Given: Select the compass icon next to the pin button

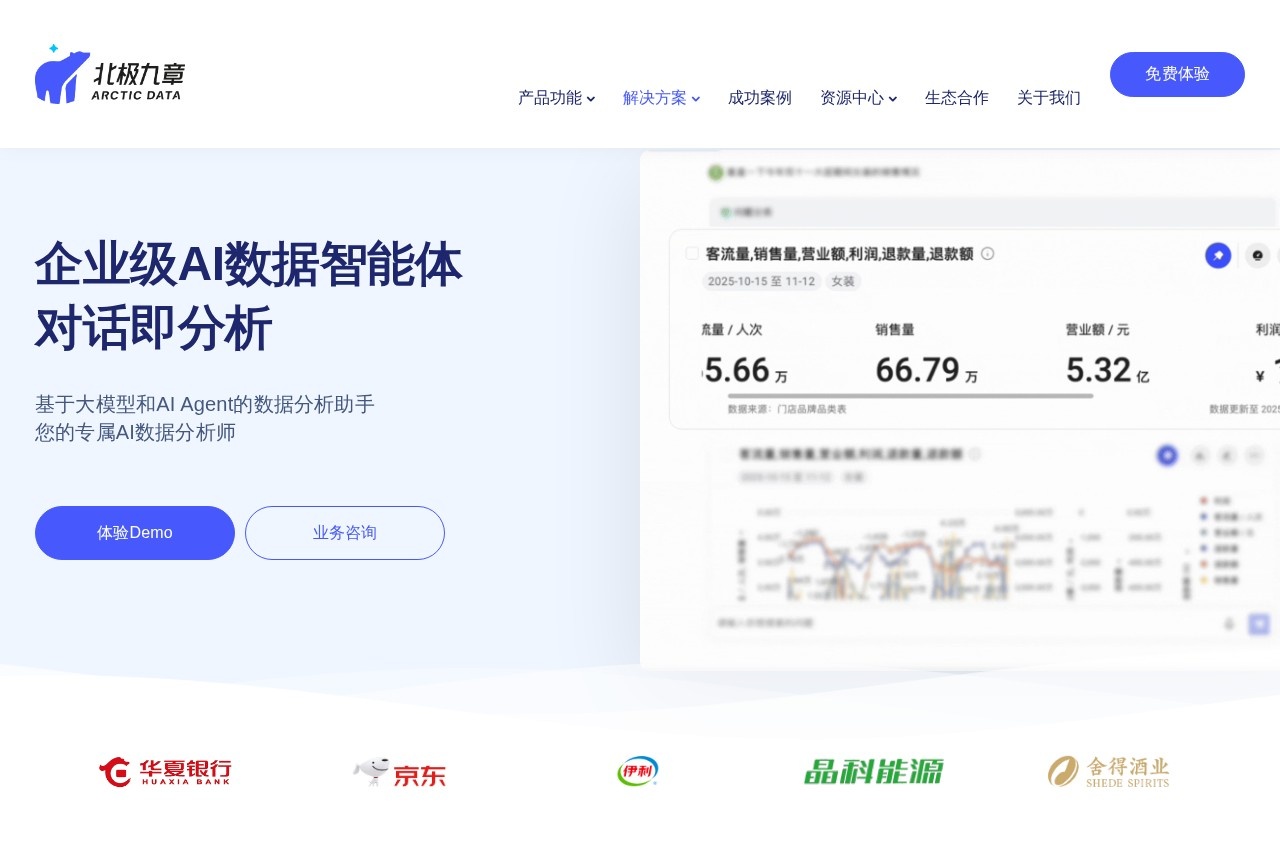Looking at the screenshot, I should [x=1257, y=255].
